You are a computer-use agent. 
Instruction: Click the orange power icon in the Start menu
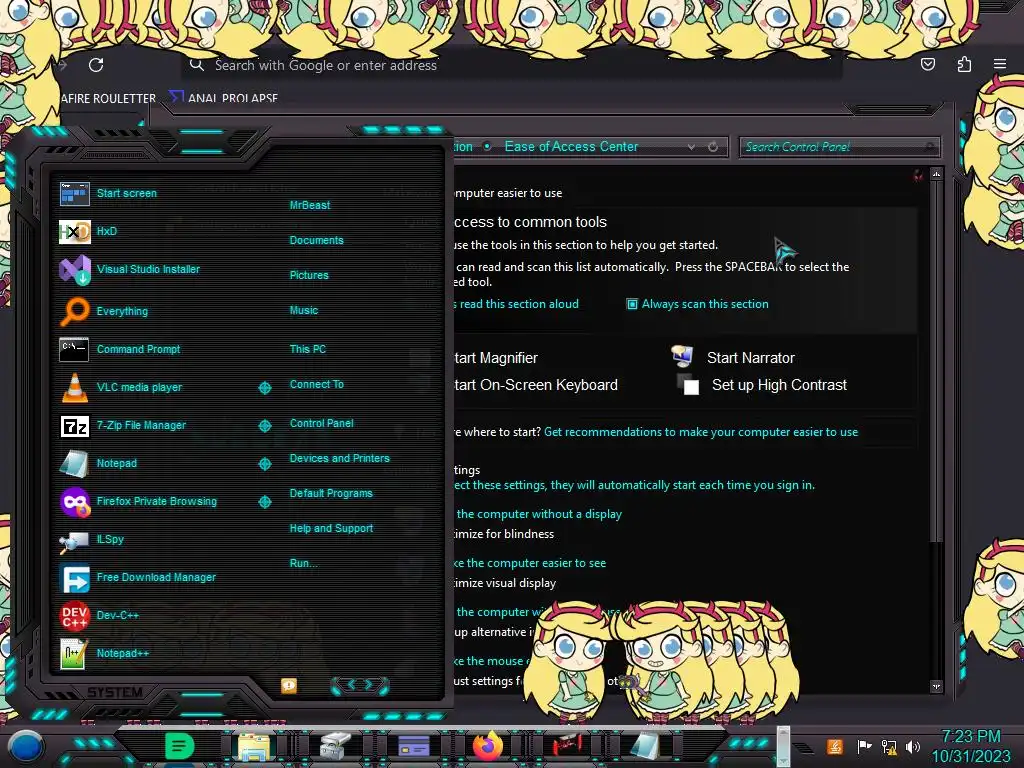[x=289, y=685]
